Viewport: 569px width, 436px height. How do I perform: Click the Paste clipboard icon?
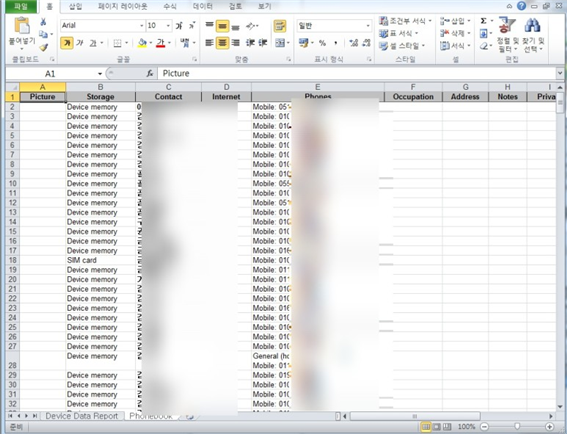click(22, 27)
